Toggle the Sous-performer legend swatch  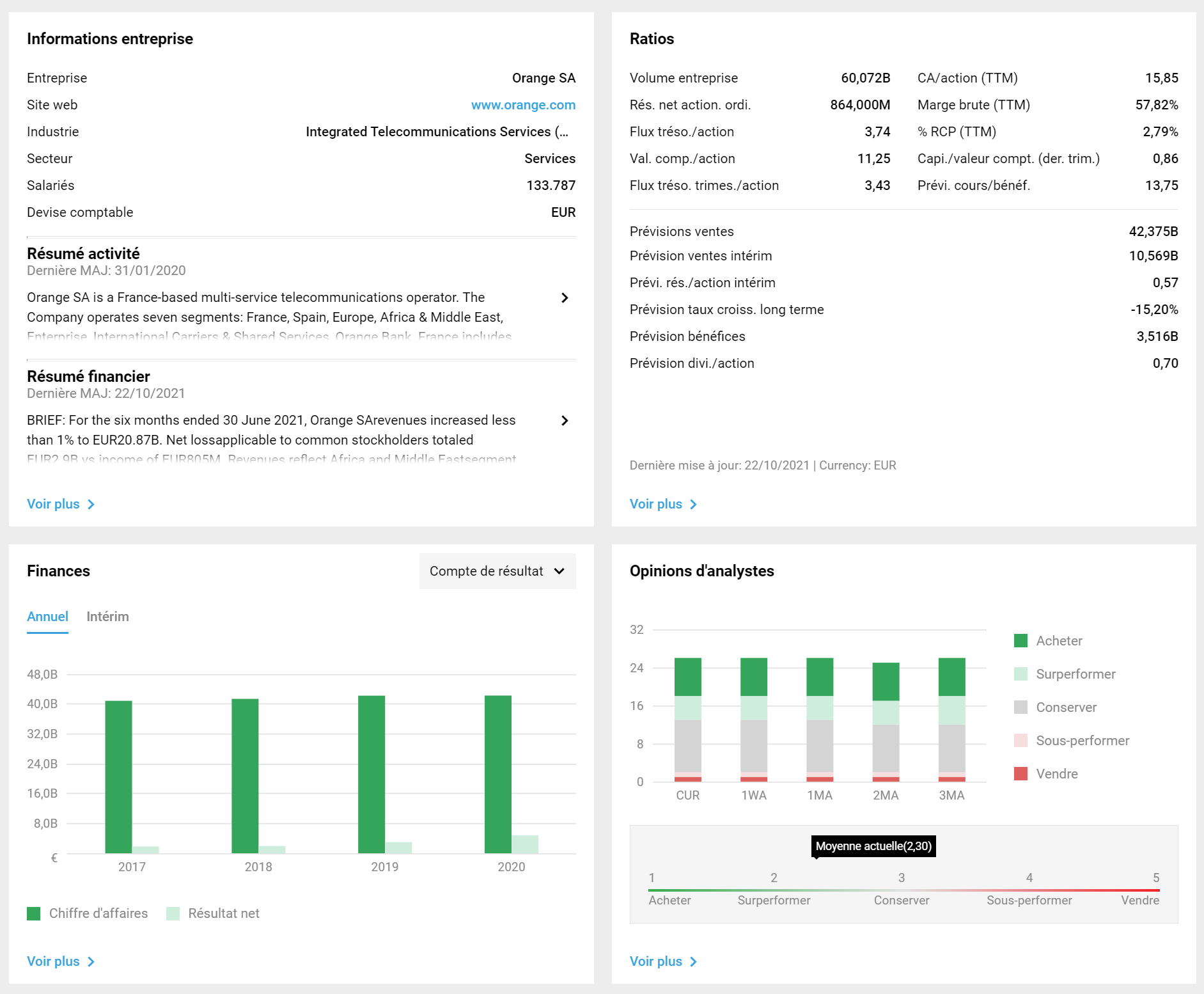pyautogui.click(x=1020, y=741)
